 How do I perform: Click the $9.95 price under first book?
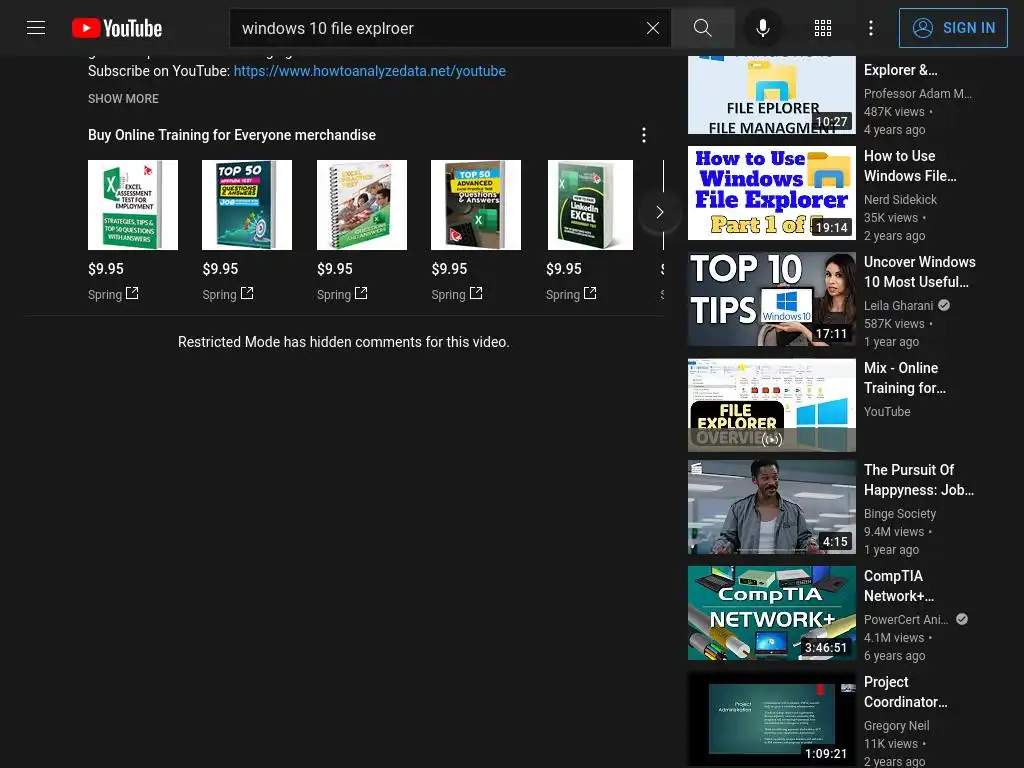click(x=106, y=268)
